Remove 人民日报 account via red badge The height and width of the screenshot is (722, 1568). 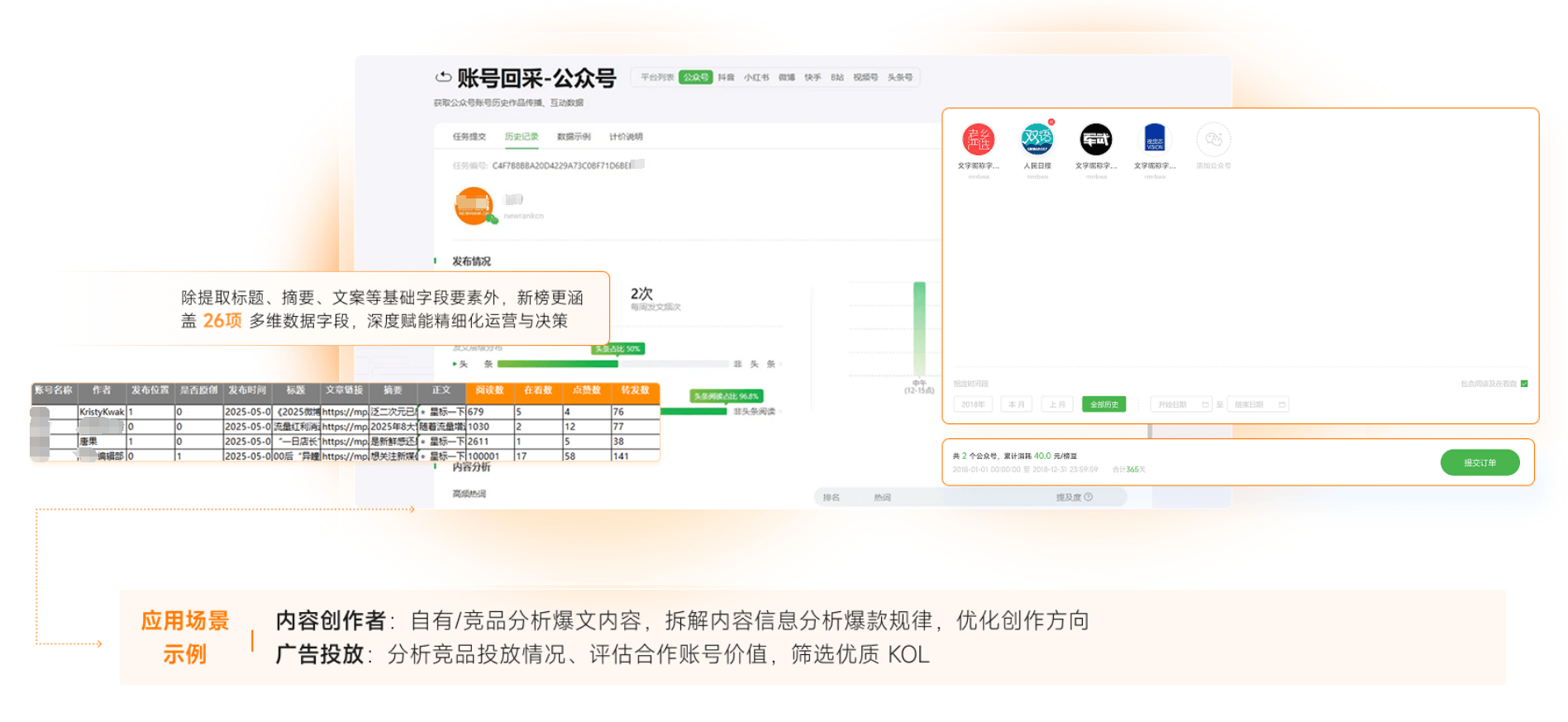tap(1051, 122)
